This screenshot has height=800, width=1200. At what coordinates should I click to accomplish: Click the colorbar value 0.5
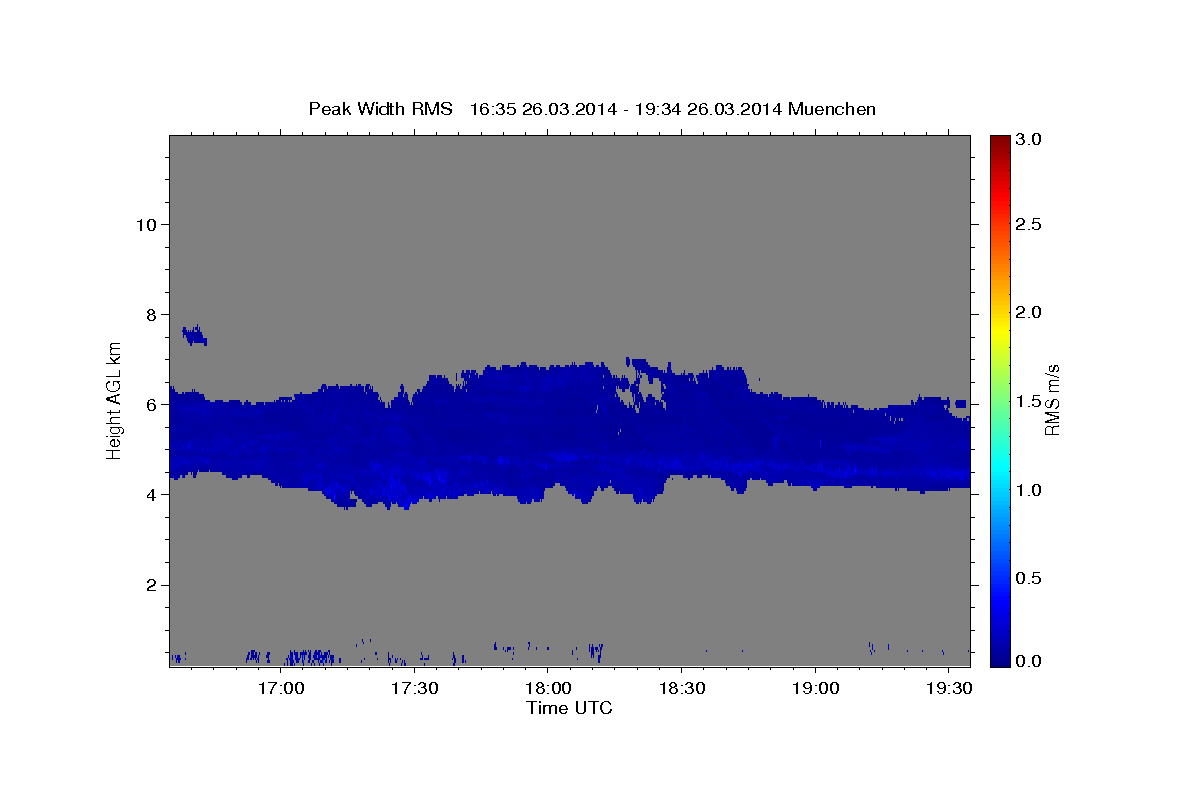(1029, 578)
